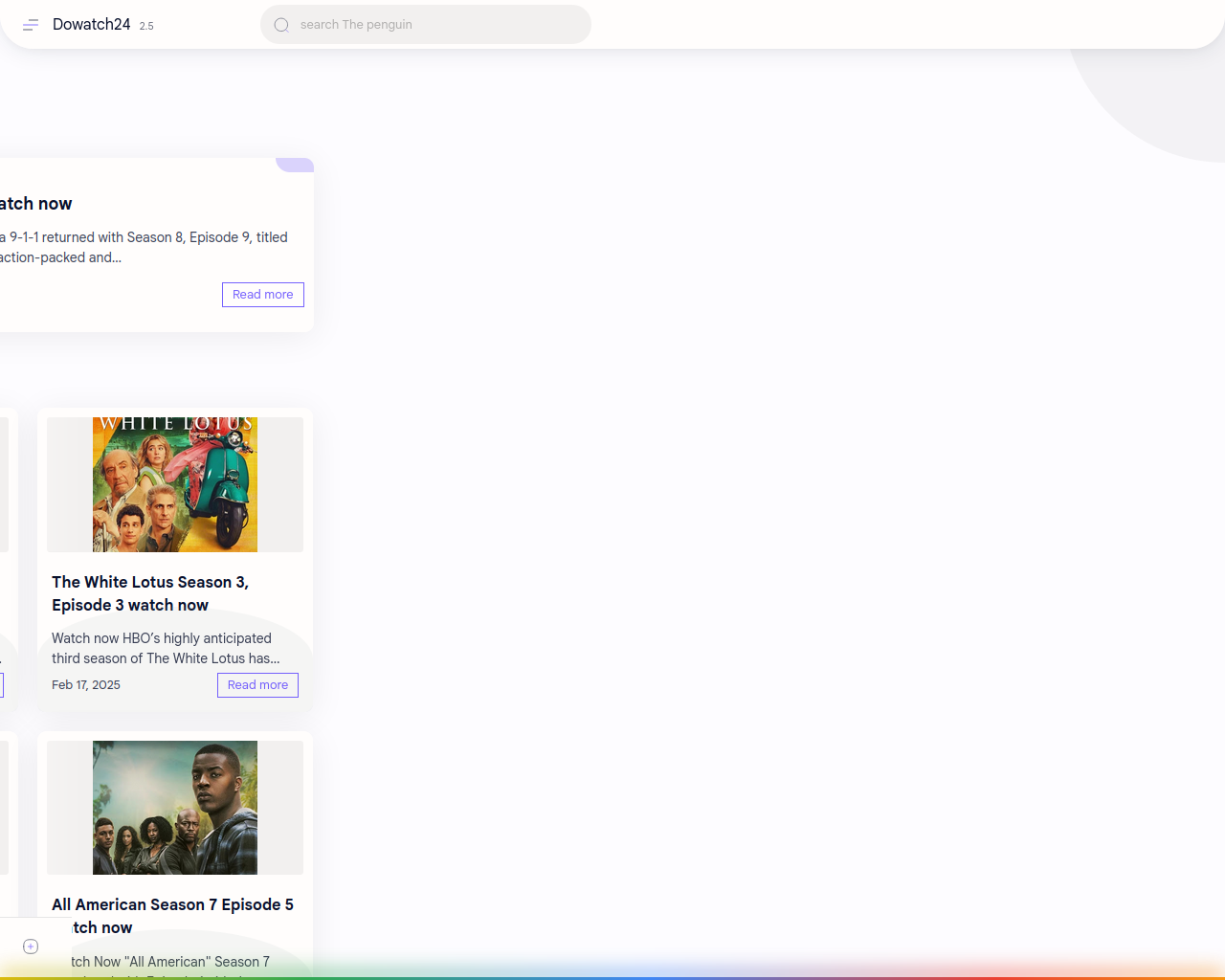The image size is (1225, 980).
Task: Read more about The White Lotus
Action: pos(257,685)
